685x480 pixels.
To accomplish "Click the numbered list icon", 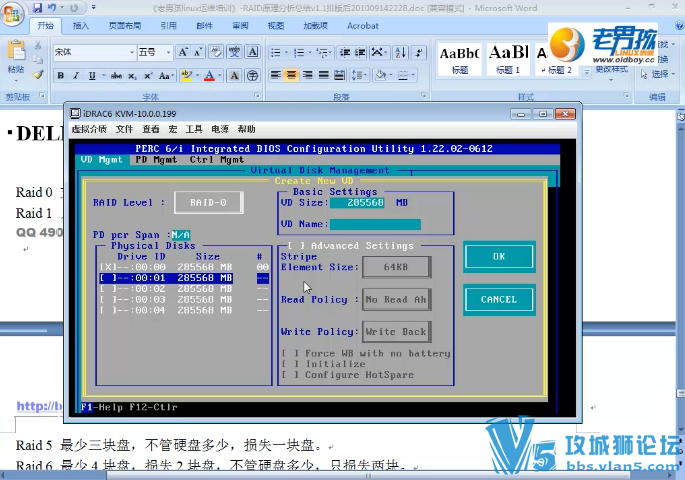I will click(299, 53).
